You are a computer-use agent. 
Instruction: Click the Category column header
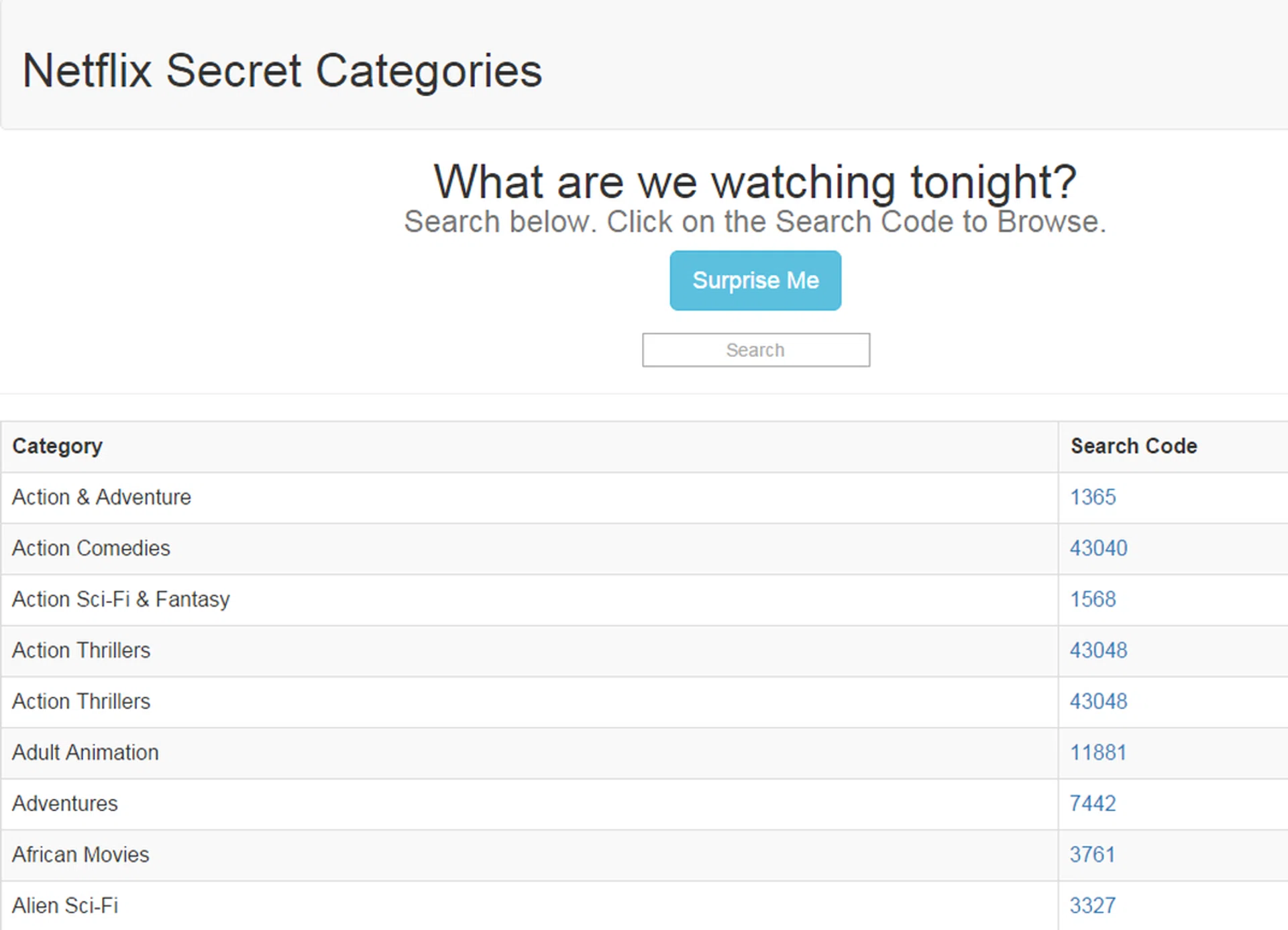click(x=58, y=446)
